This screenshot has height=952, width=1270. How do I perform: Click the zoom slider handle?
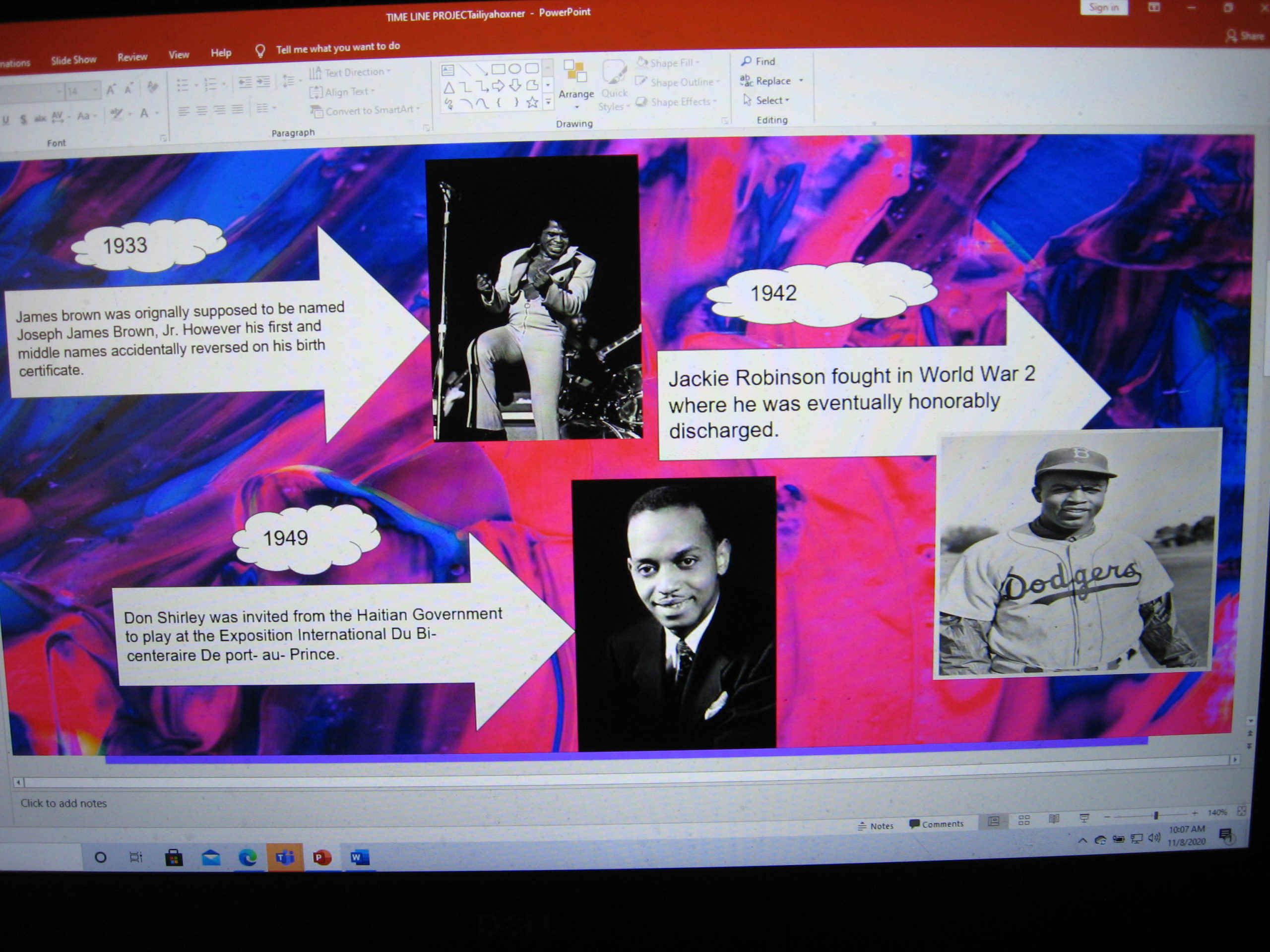(x=1156, y=816)
